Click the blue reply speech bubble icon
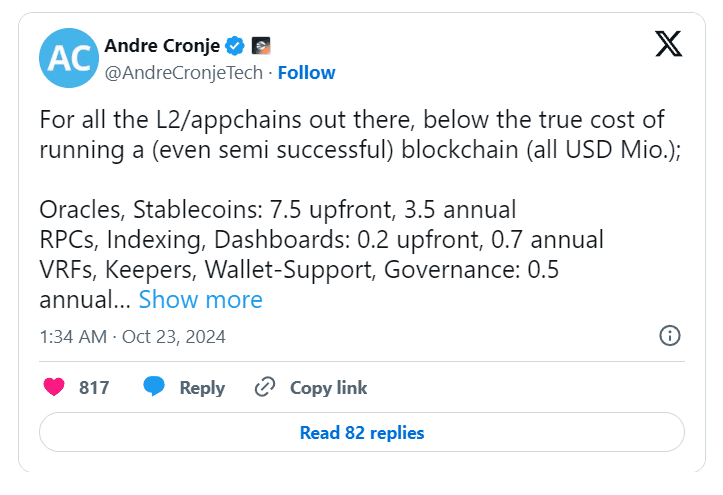This screenshot has height=495, width=723. point(154,386)
